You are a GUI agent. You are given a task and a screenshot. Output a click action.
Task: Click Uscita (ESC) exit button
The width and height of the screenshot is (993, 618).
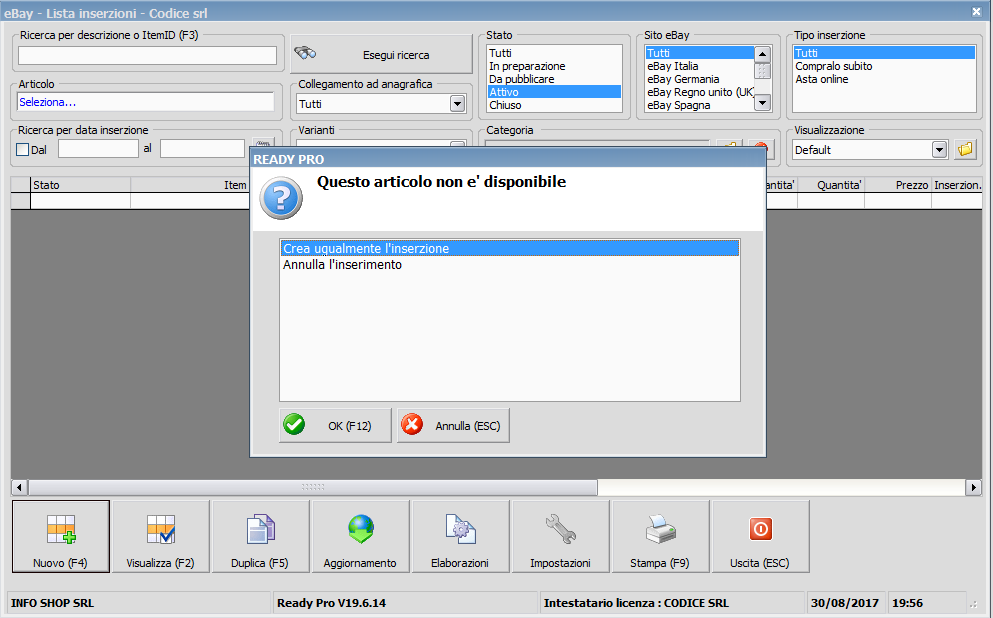click(761, 536)
